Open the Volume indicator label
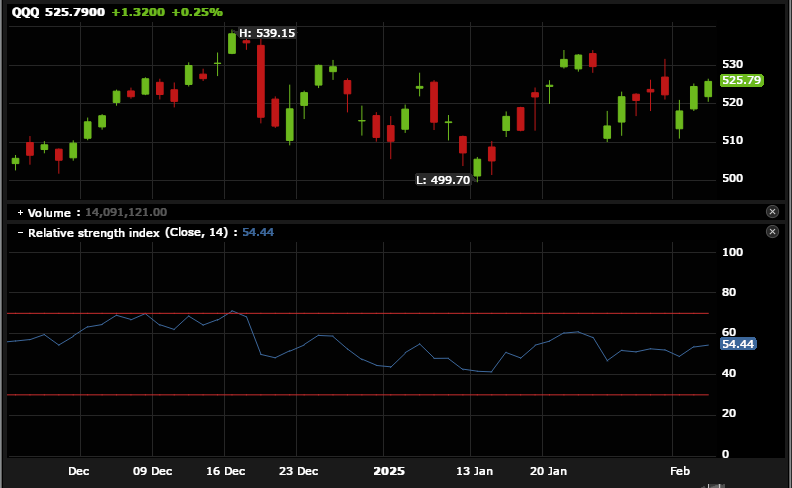Image resolution: width=792 pixels, height=488 pixels. pos(49,212)
